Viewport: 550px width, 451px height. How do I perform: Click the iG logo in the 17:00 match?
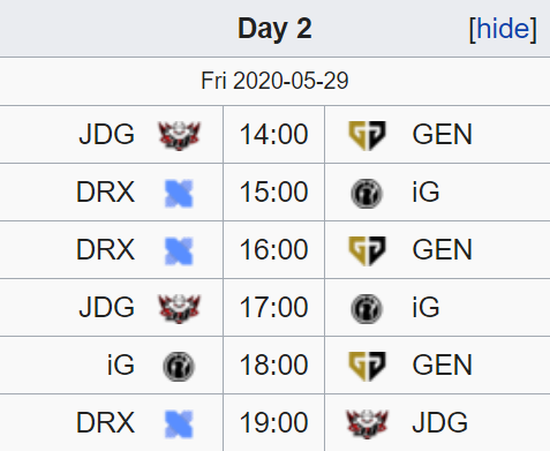(x=367, y=309)
